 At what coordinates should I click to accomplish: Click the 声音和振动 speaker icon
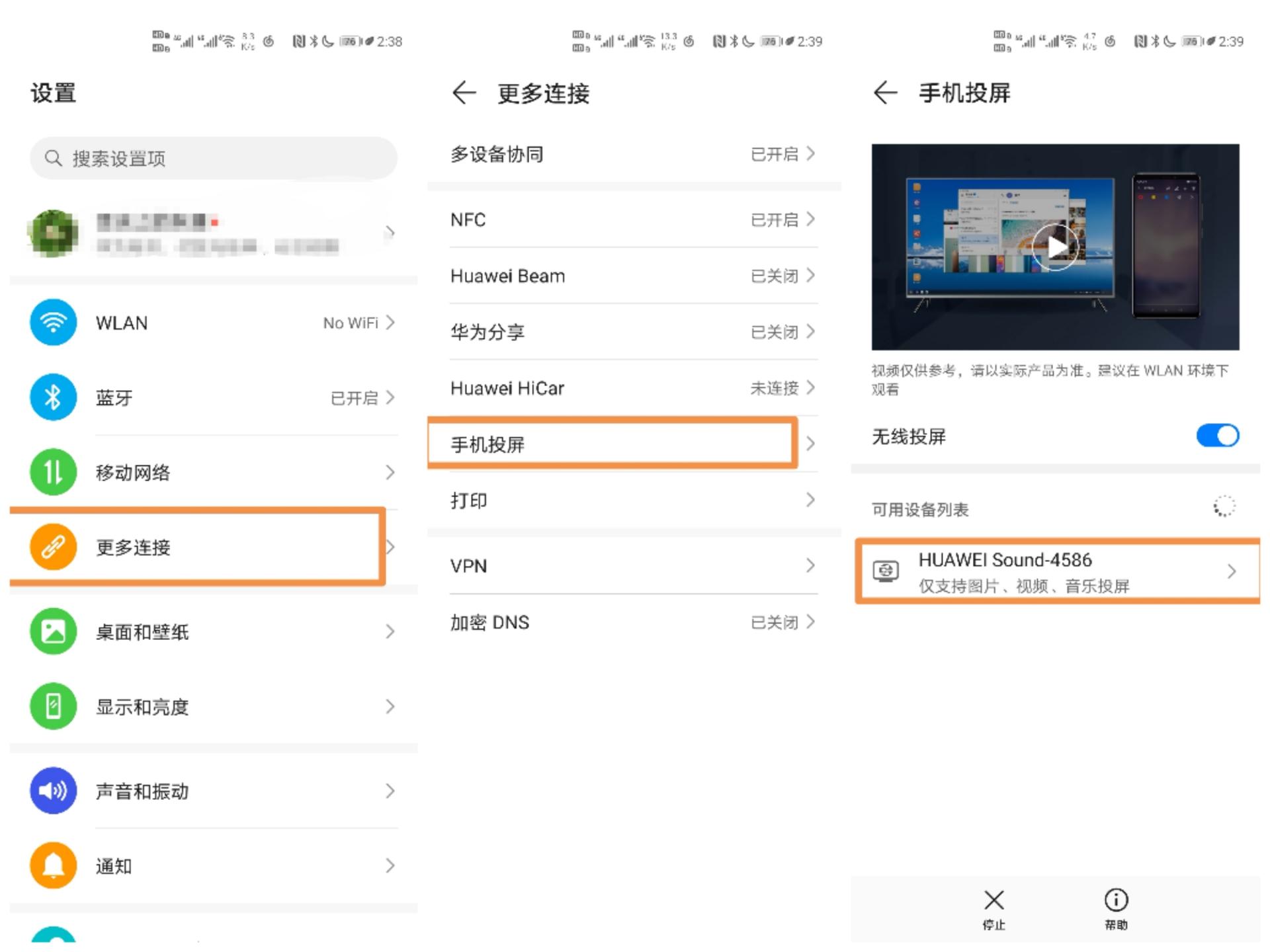(53, 791)
